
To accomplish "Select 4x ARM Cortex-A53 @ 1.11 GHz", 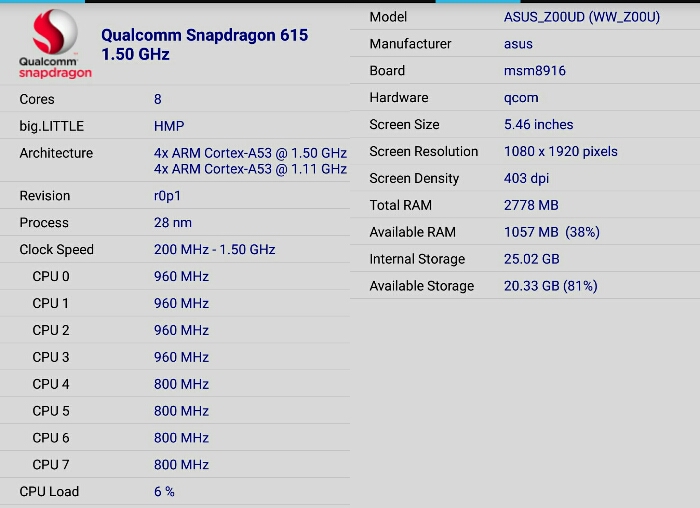I will 250,169.
